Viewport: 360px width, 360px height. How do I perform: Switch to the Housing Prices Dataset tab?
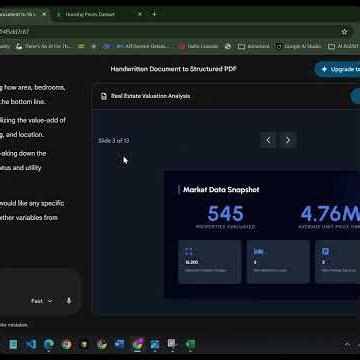coord(90,14)
